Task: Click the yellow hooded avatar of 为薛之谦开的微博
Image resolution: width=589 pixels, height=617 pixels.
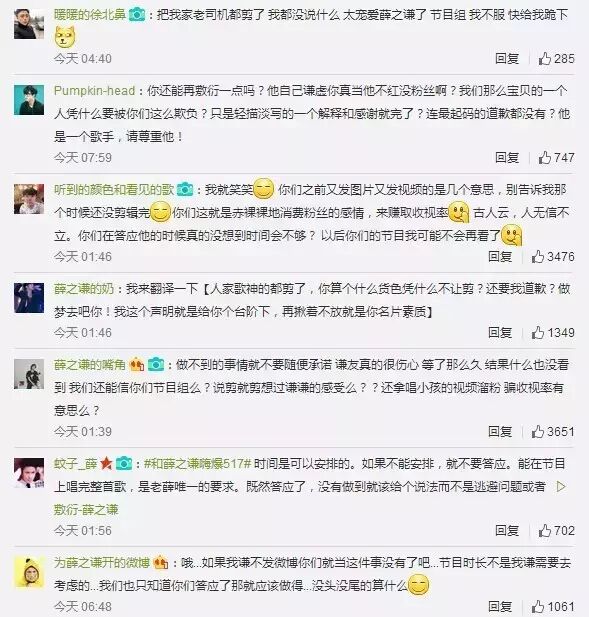Action: (x=29, y=572)
